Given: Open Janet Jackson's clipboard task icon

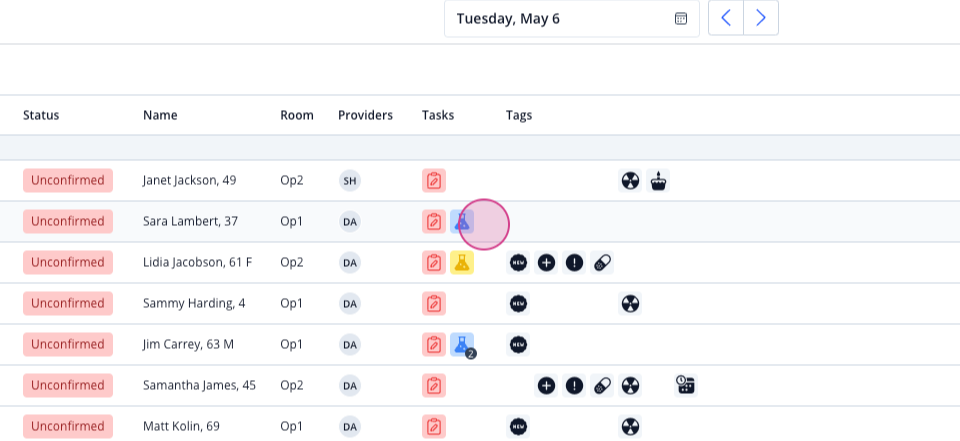Looking at the screenshot, I should (x=434, y=181).
